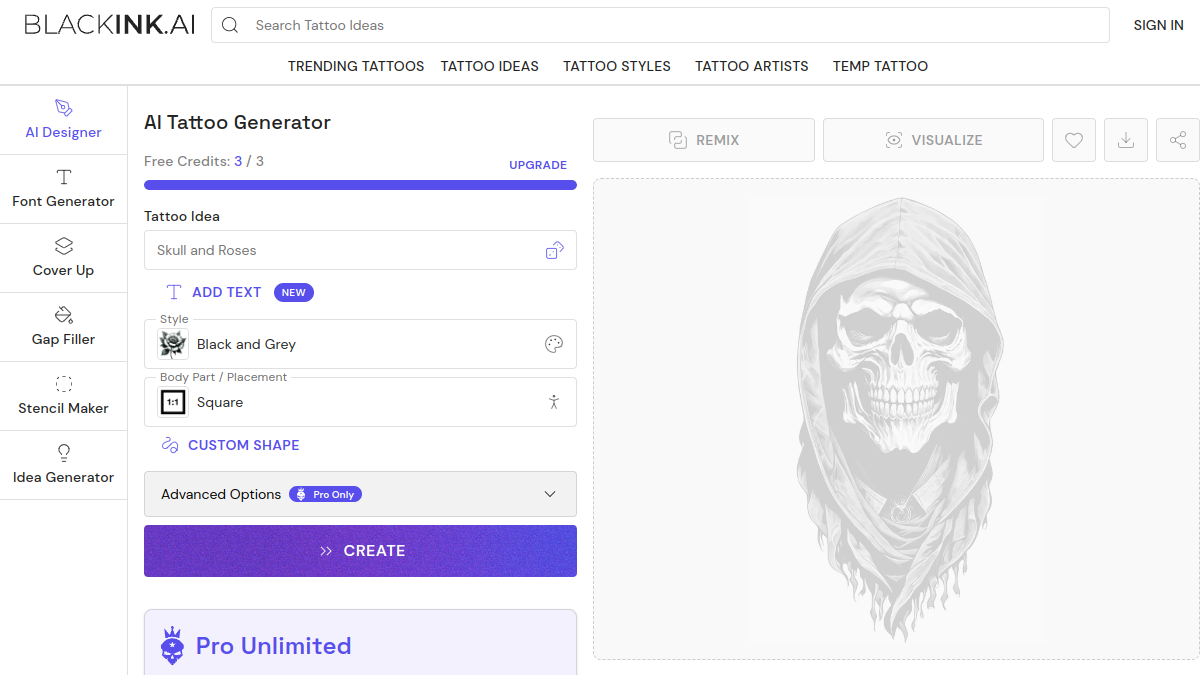Click the Tattoo Idea input field

pos(360,250)
